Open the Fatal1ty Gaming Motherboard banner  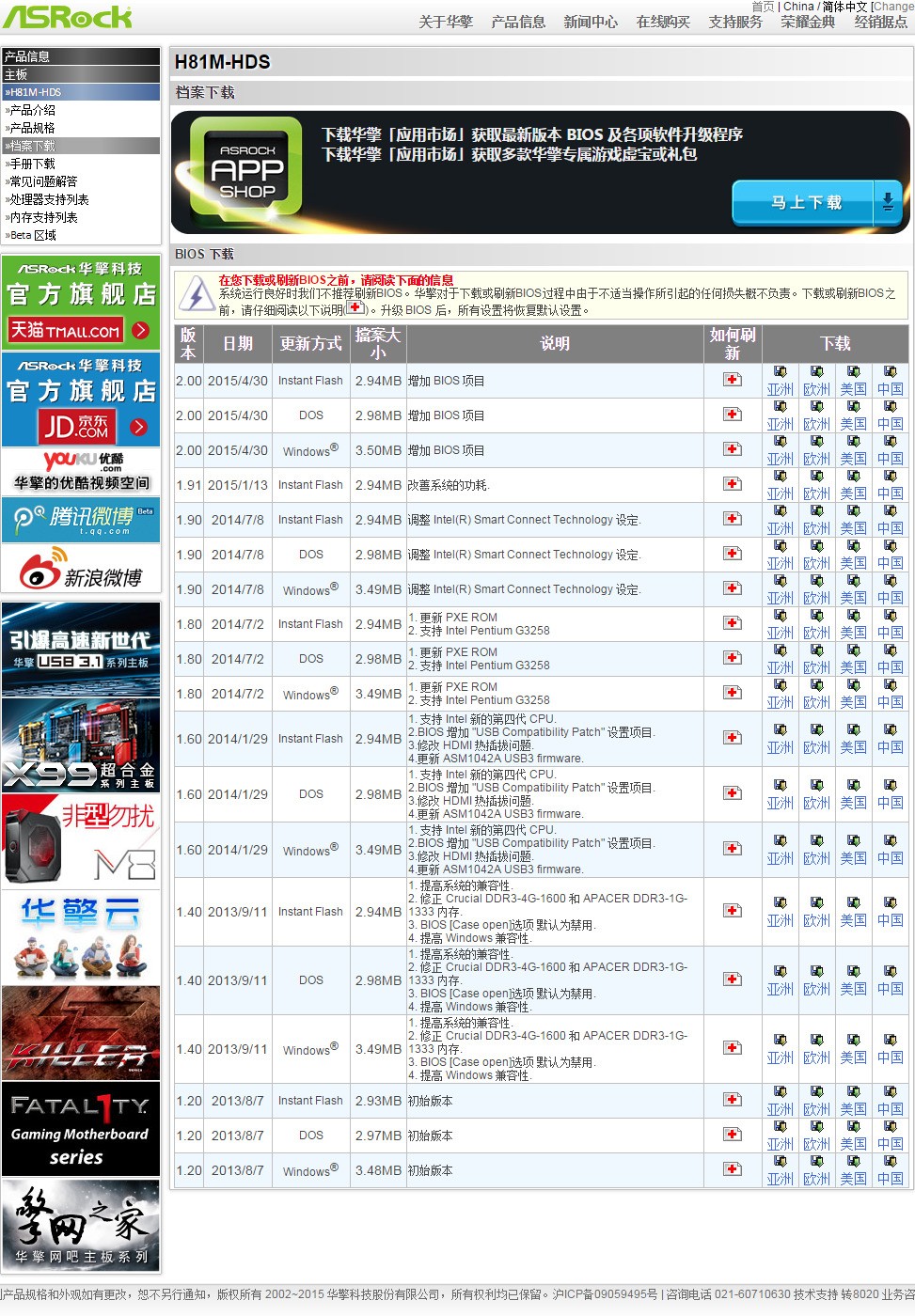[x=81, y=1129]
